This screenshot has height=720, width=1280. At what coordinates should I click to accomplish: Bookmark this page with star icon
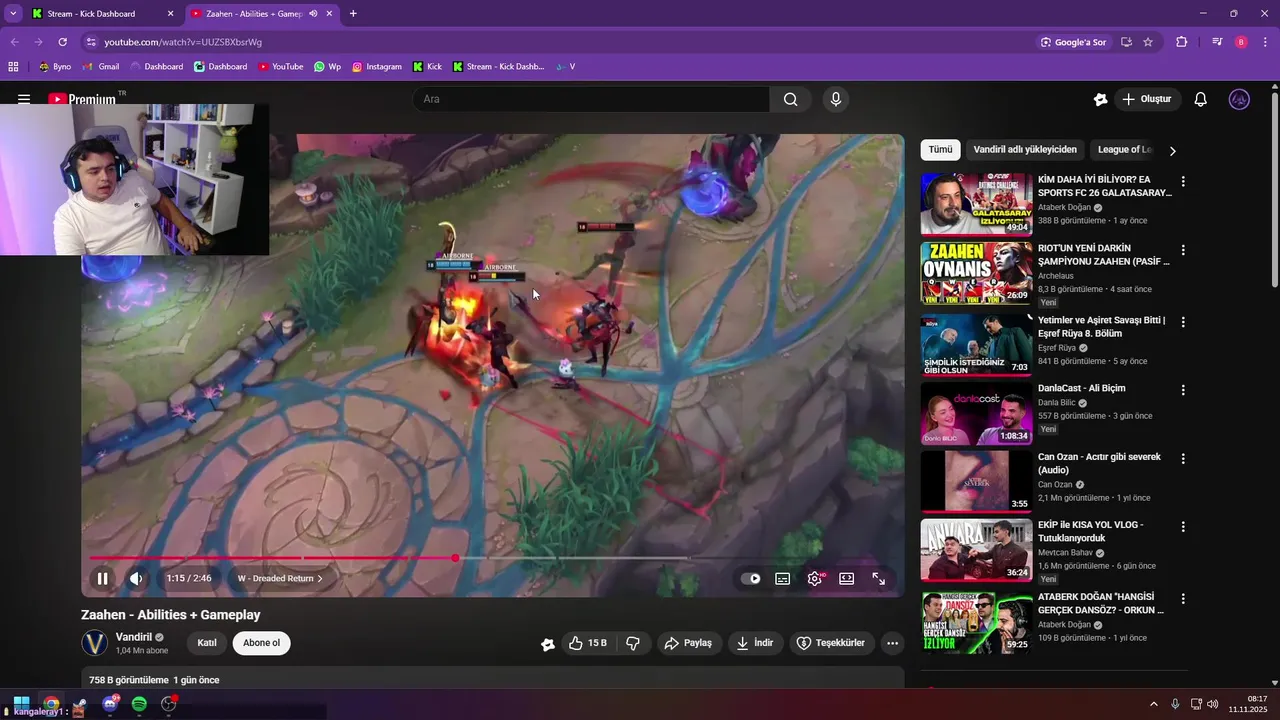(x=1148, y=42)
